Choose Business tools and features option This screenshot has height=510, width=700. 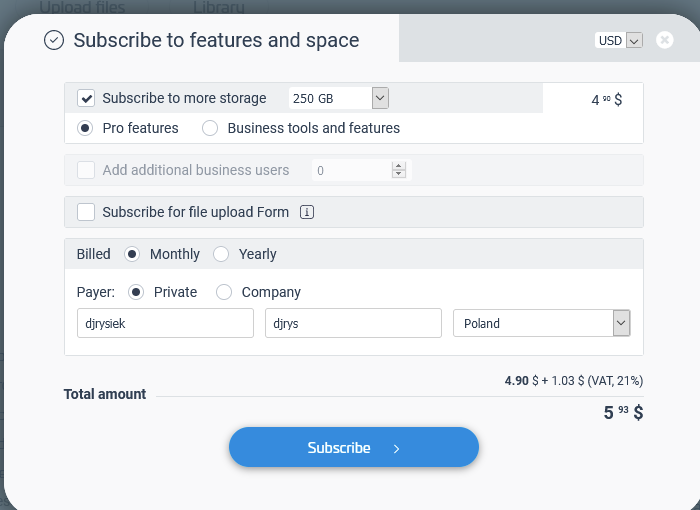[210, 128]
